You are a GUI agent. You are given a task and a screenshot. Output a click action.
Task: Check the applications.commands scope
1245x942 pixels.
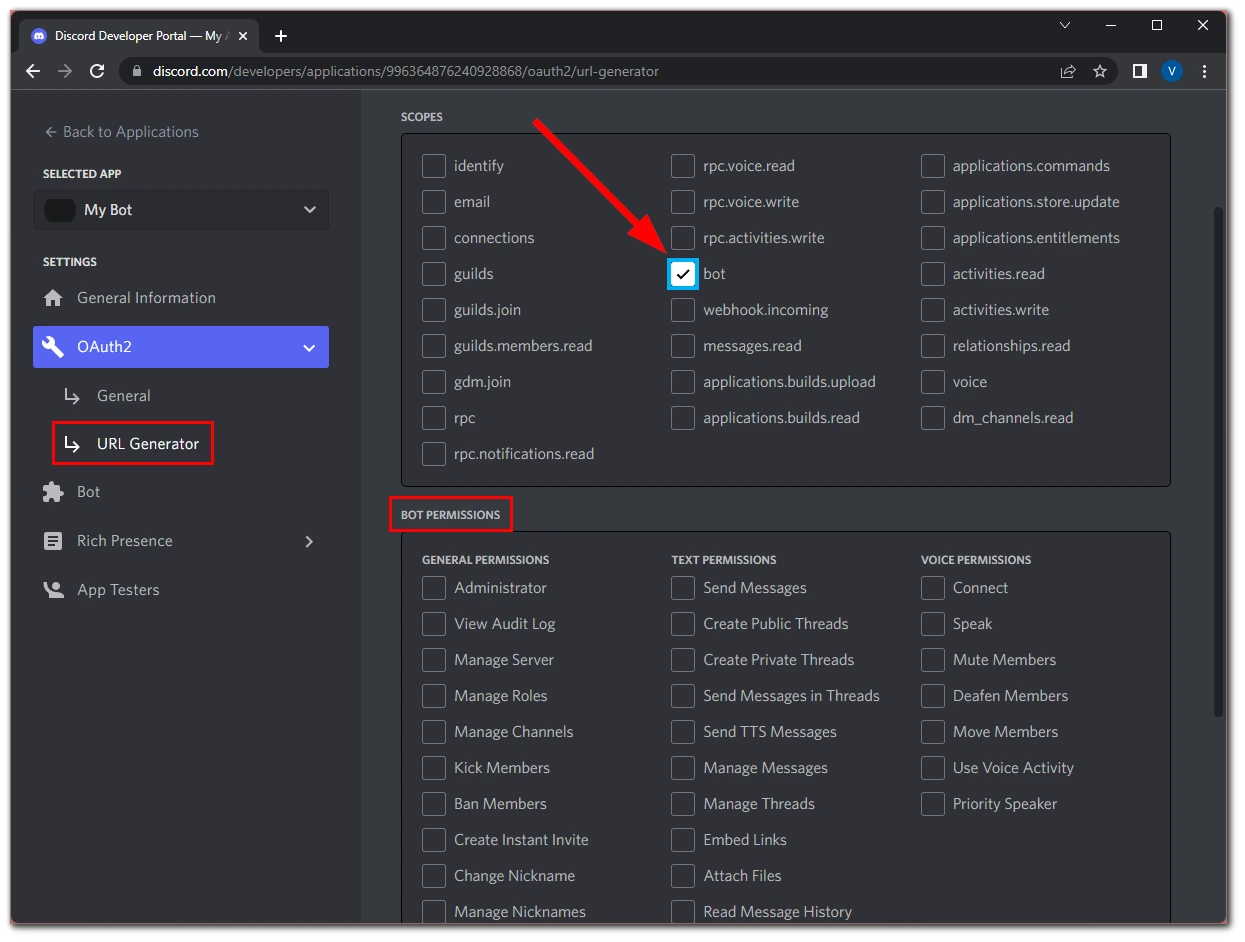coord(933,166)
